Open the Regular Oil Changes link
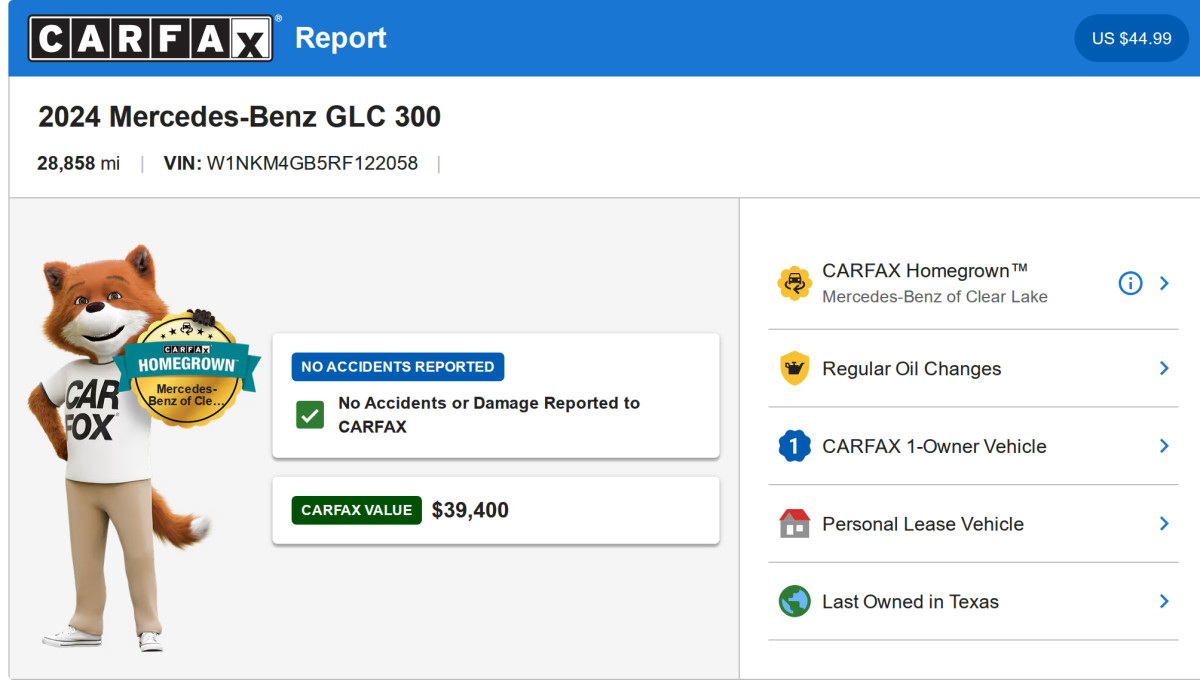This screenshot has height=680, width=1200. point(911,369)
